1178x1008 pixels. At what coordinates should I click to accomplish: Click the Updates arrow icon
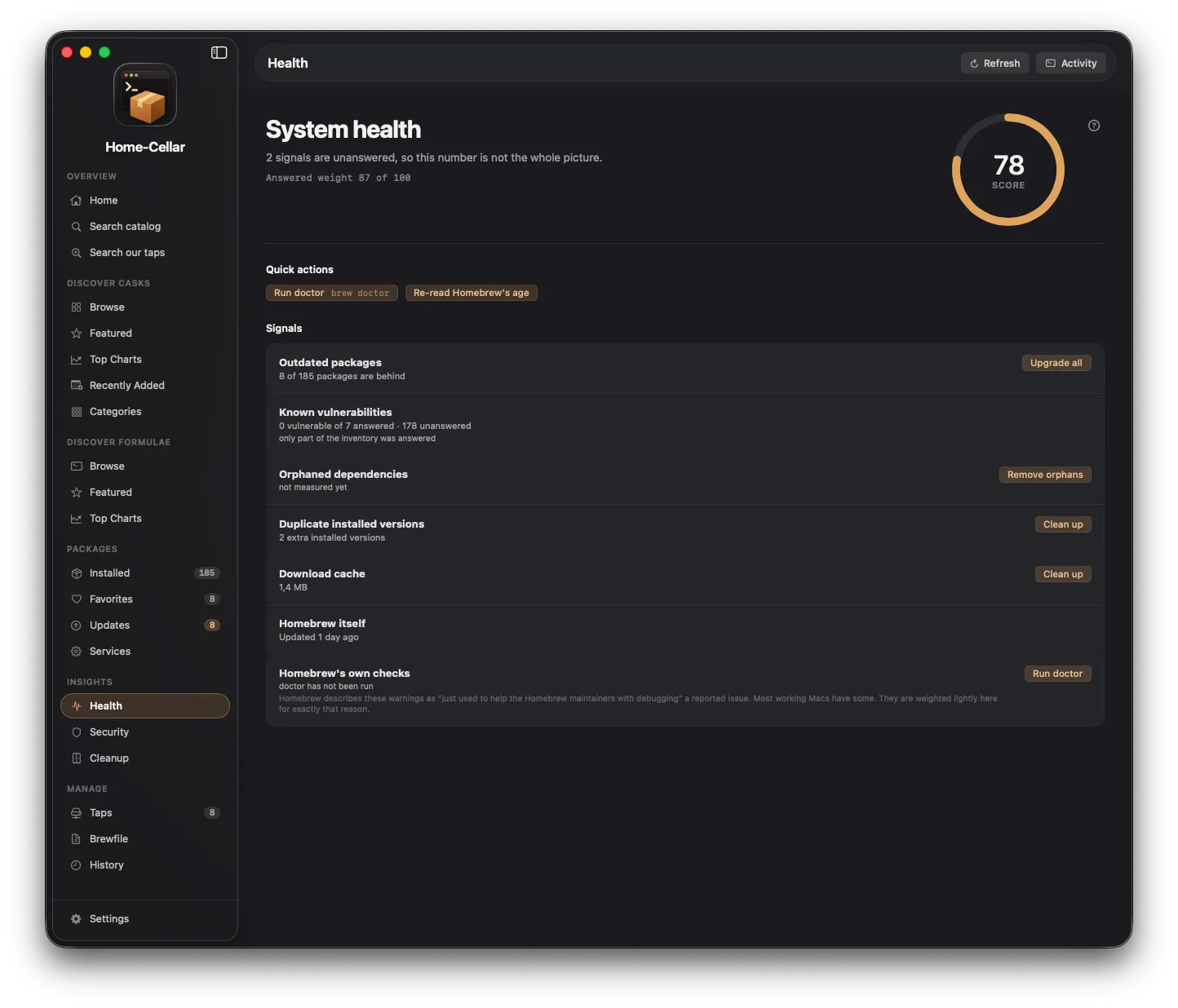(x=76, y=626)
